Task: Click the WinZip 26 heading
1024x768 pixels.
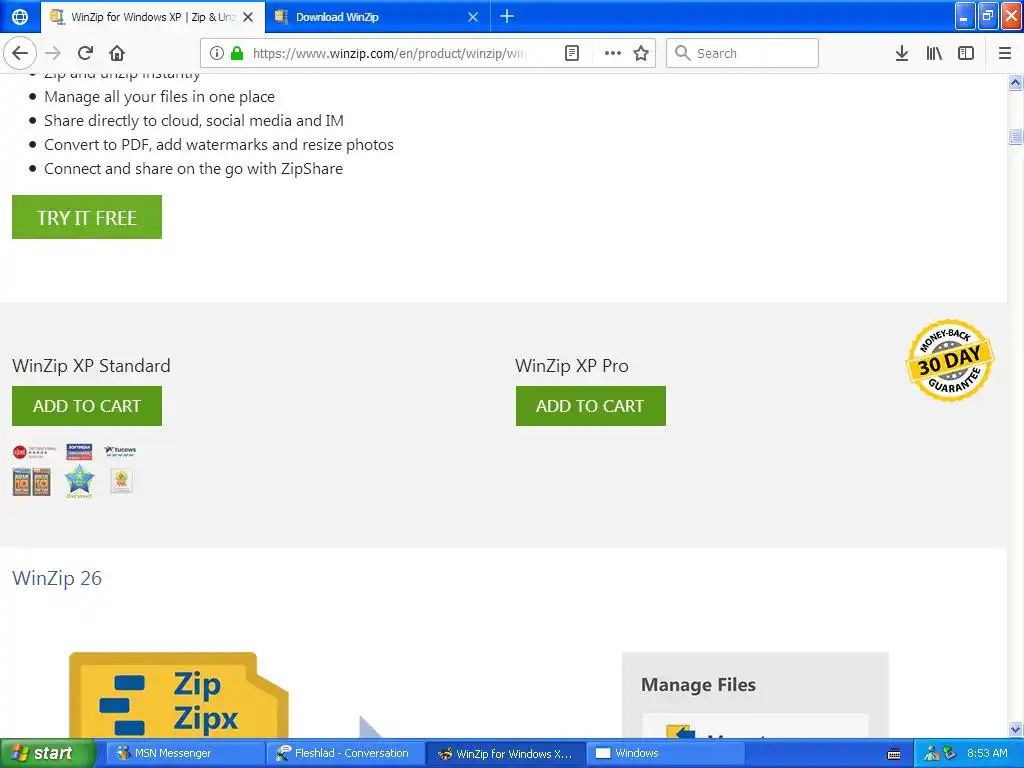Action: pyautogui.click(x=57, y=578)
